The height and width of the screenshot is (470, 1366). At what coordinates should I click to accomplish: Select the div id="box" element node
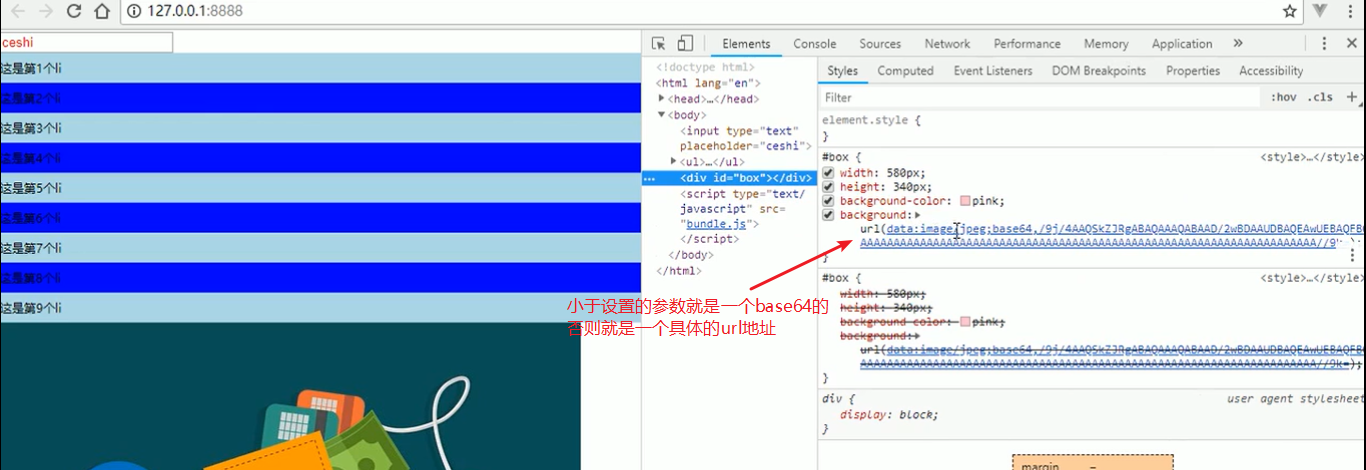[747, 179]
